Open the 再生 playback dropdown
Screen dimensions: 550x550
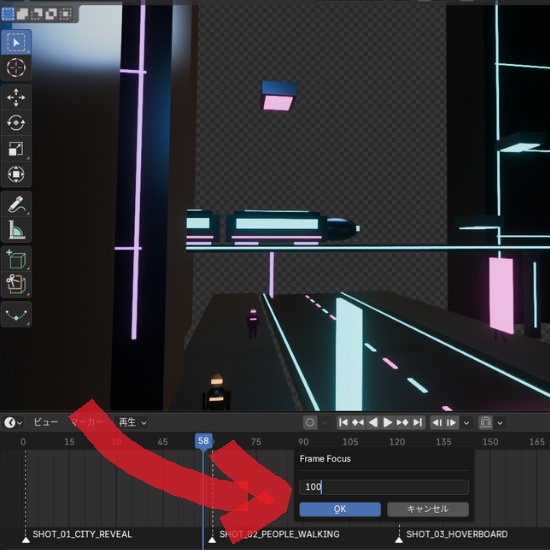pyautogui.click(x=132, y=422)
